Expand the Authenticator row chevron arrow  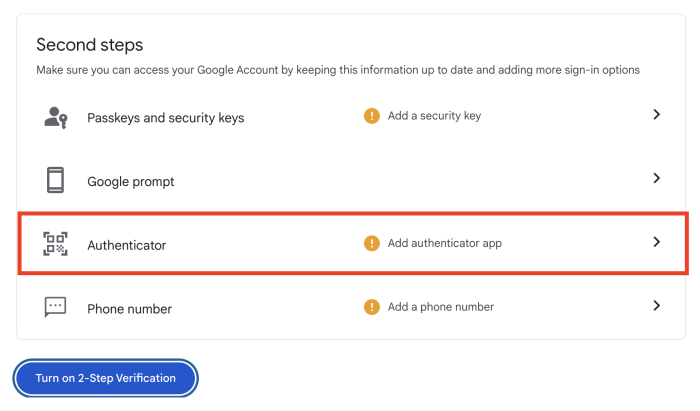[x=657, y=242]
